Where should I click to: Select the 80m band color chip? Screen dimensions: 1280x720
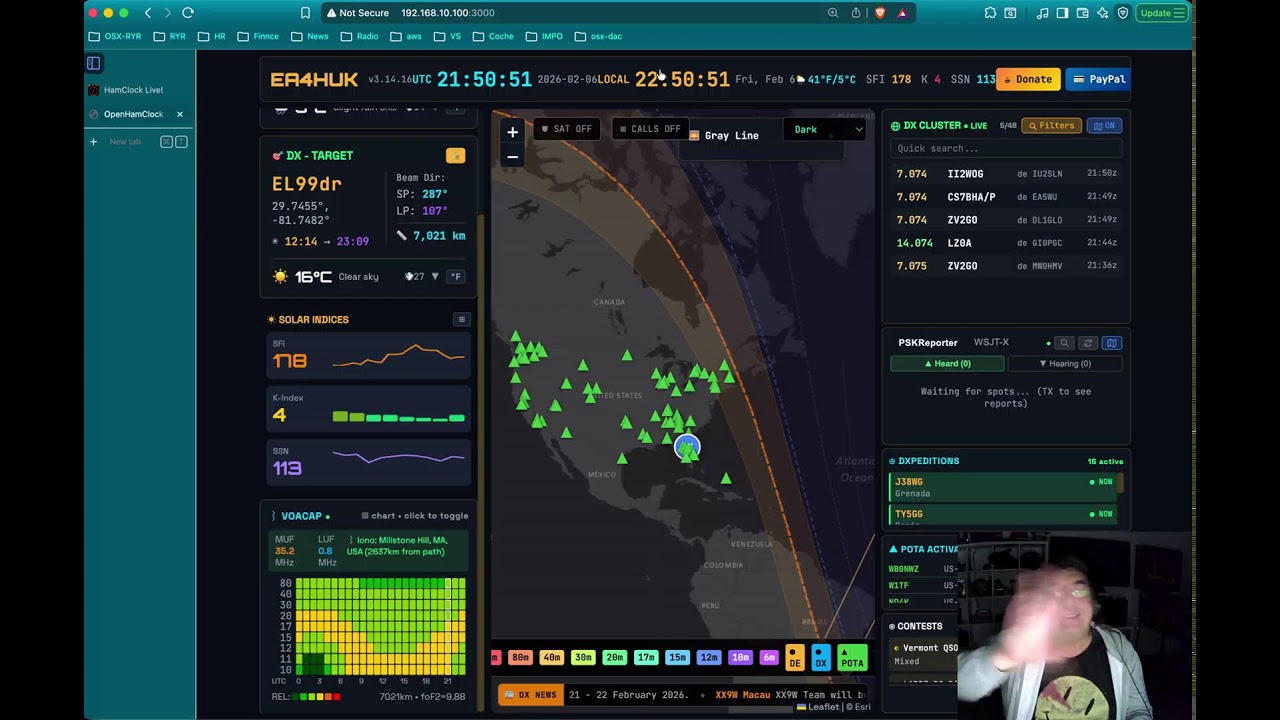pos(520,657)
